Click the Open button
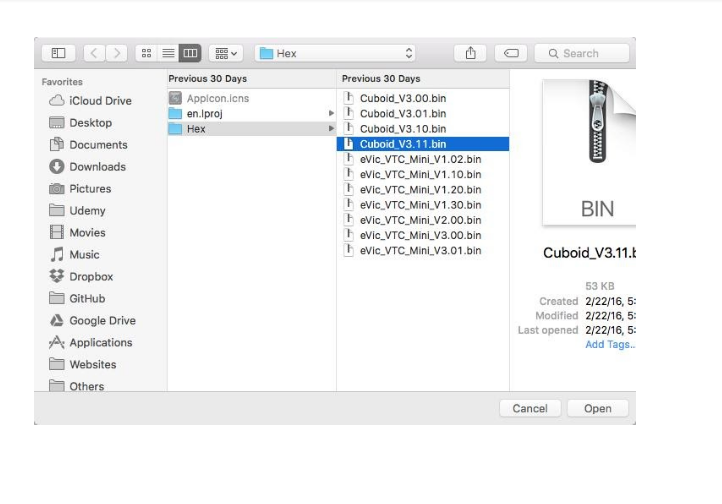The width and height of the screenshot is (722, 504). (x=598, y=409)
